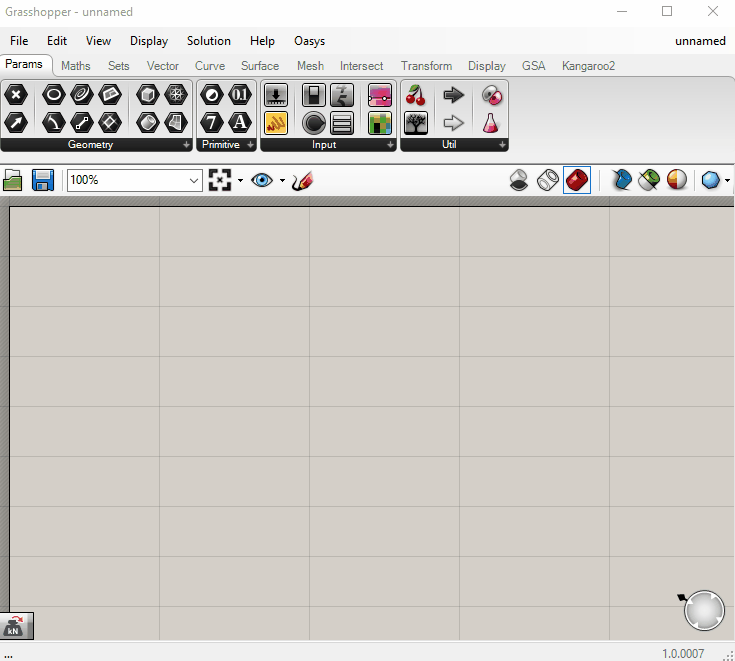The image size is (735, 661).
Task: Choose the Text parameter A icon
Action: [240, 123]
